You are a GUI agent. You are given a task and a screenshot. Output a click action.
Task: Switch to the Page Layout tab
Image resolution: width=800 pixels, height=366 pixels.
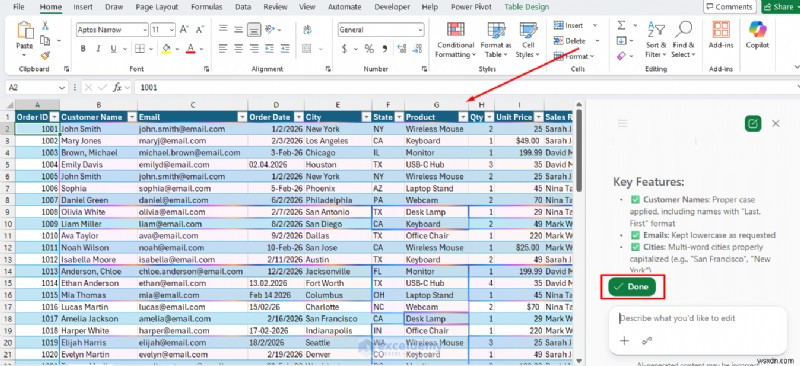157,7
